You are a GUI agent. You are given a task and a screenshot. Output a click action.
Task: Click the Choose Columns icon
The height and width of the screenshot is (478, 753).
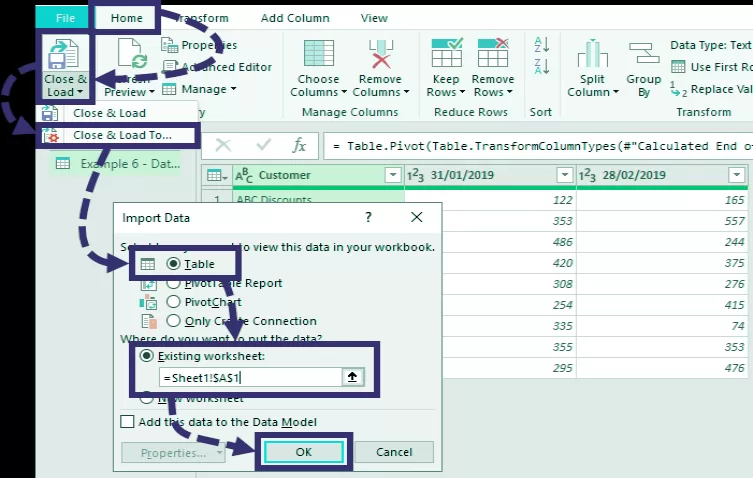coord(318,55)
